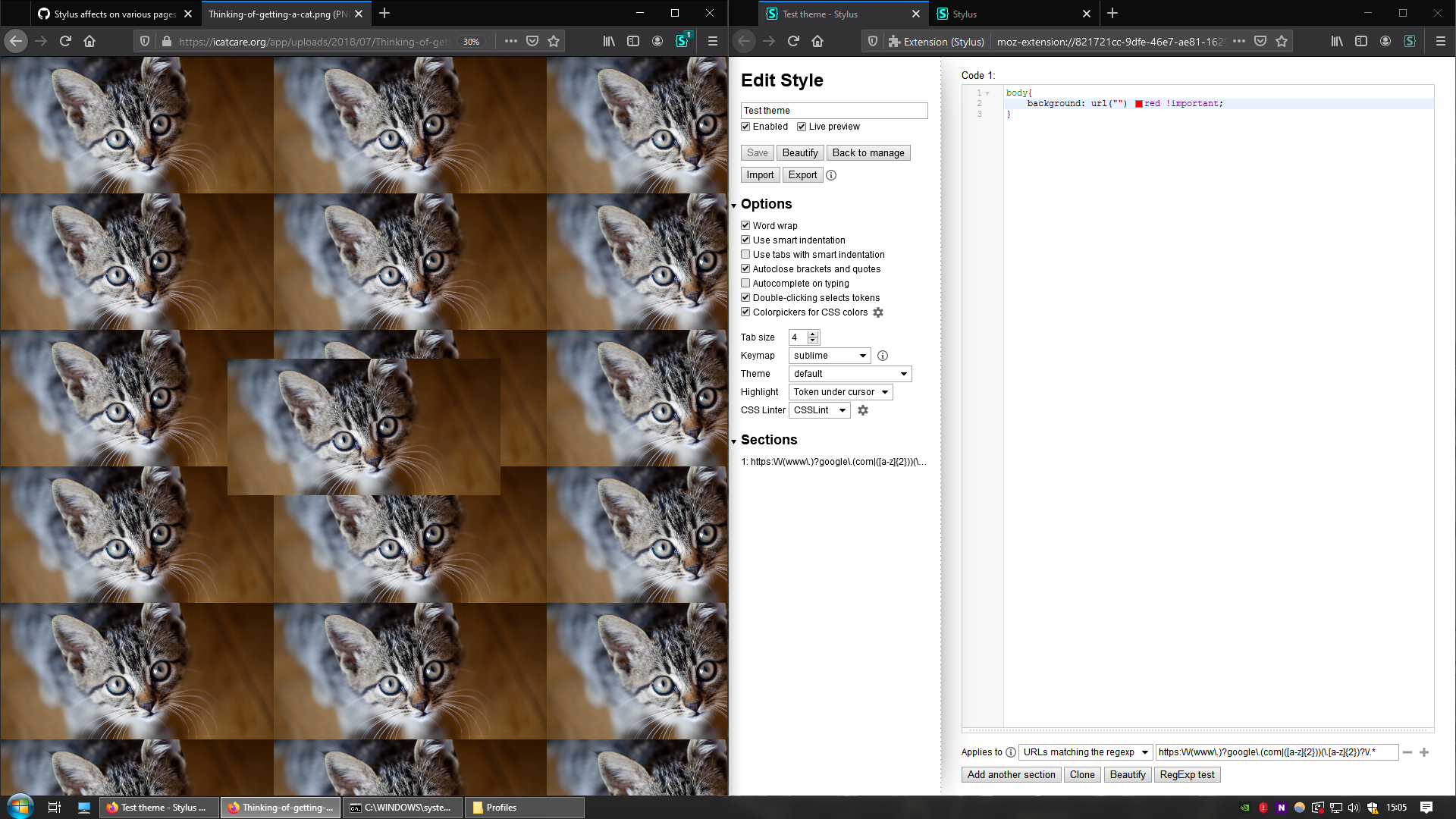
Task: Enable Autocomplete on typing
Action: pyautogui.click(x=746, y=283)
